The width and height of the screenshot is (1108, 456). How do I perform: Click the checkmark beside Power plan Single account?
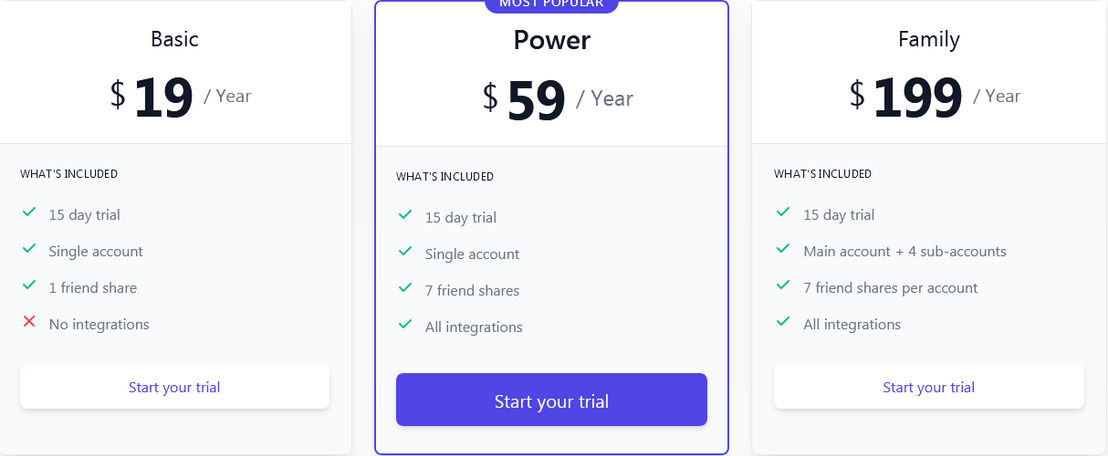pyautogui.click(x=405, y=251)
